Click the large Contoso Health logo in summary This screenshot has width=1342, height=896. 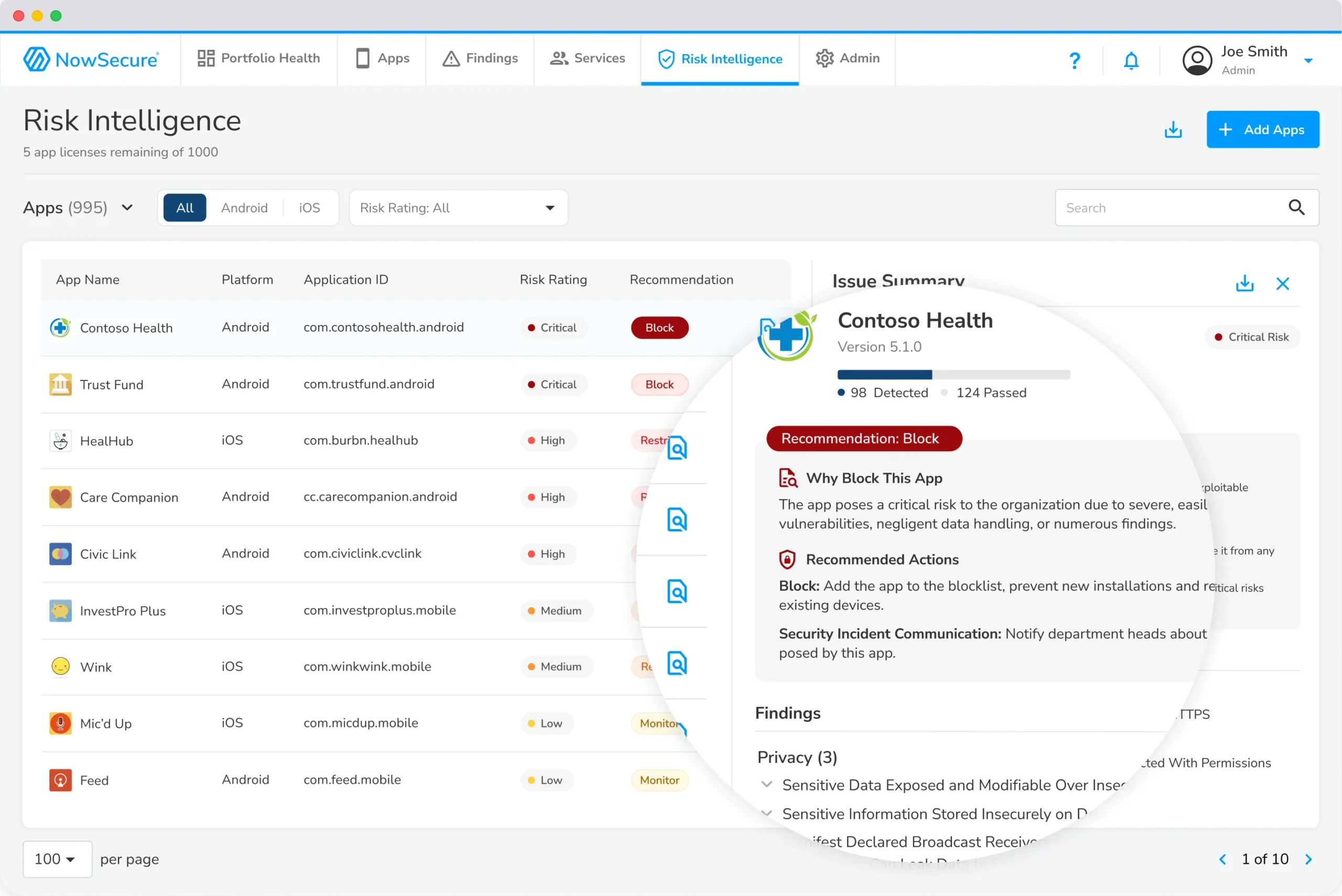[x=787, y=335]
